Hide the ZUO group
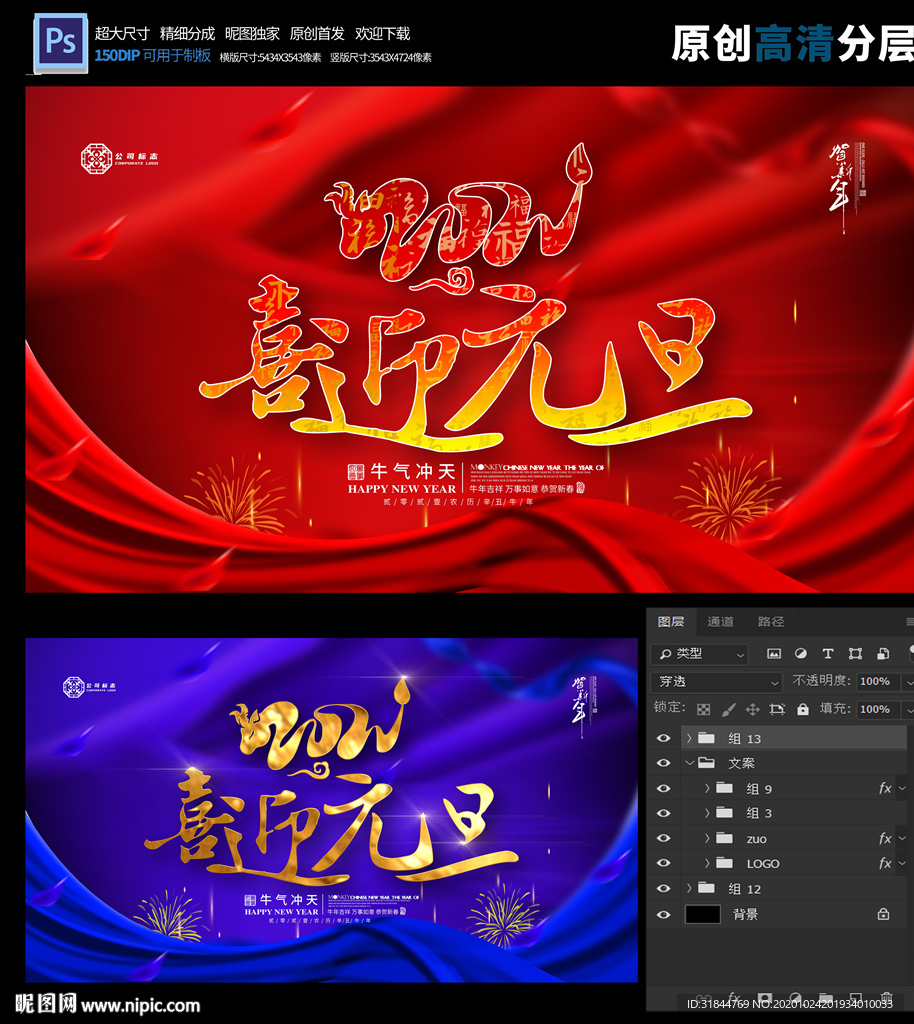Screen dimensions: 914x1024 coord(662,839)
